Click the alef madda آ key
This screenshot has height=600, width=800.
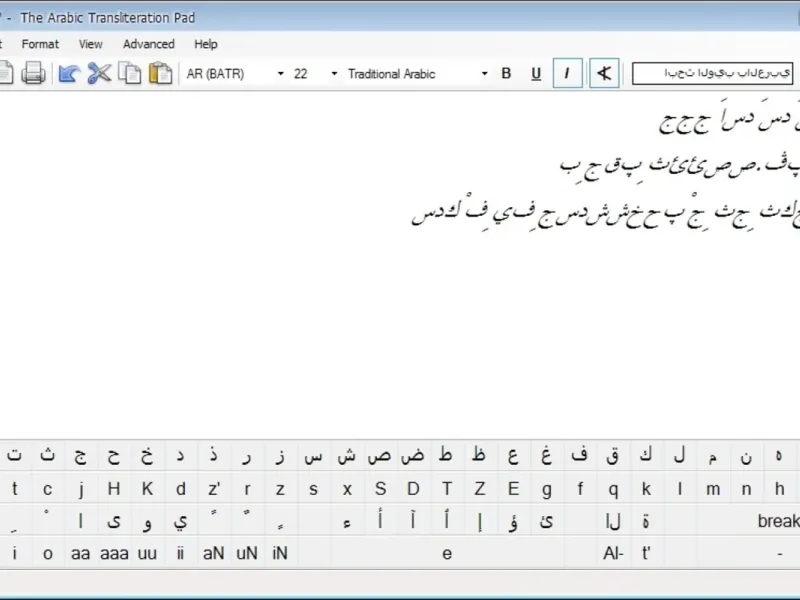[413, 521]
